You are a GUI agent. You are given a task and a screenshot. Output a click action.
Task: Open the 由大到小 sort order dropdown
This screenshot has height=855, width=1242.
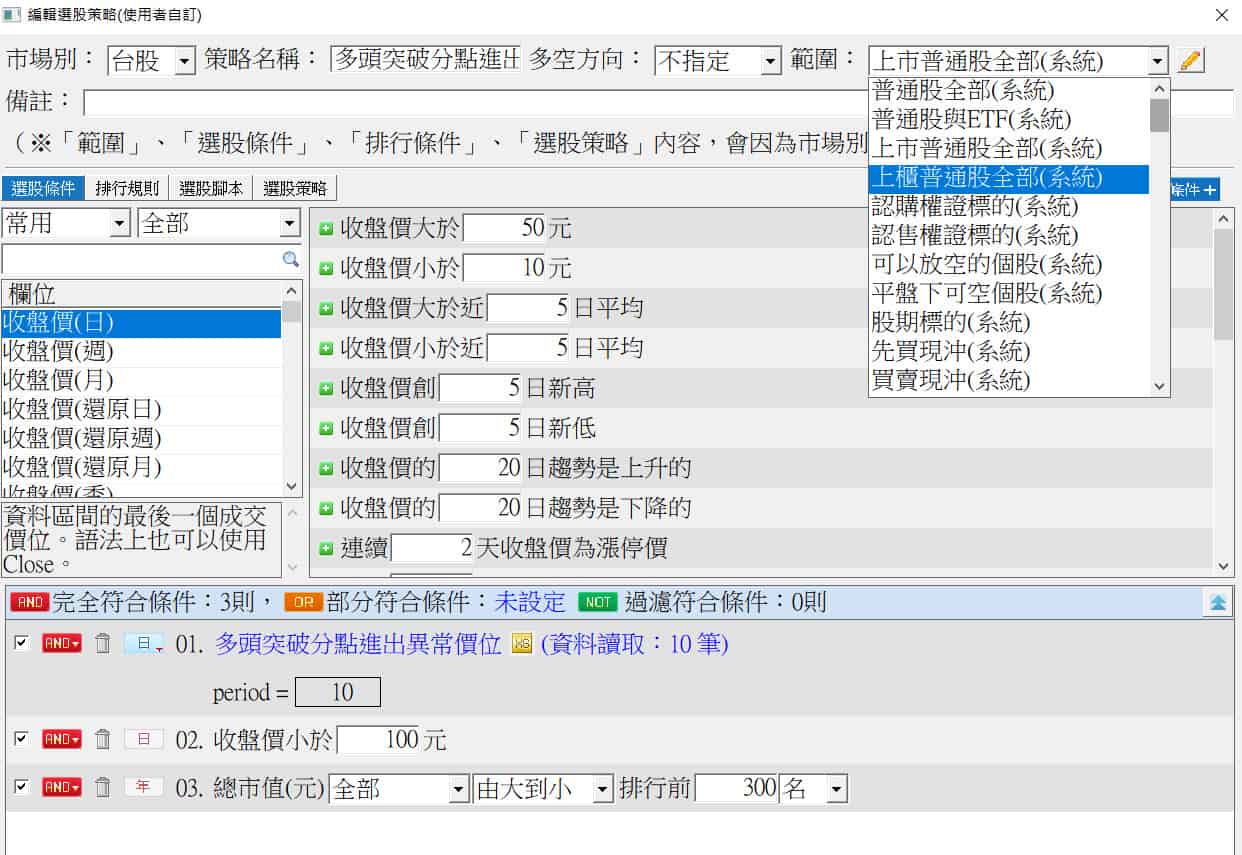pos(602,789)
